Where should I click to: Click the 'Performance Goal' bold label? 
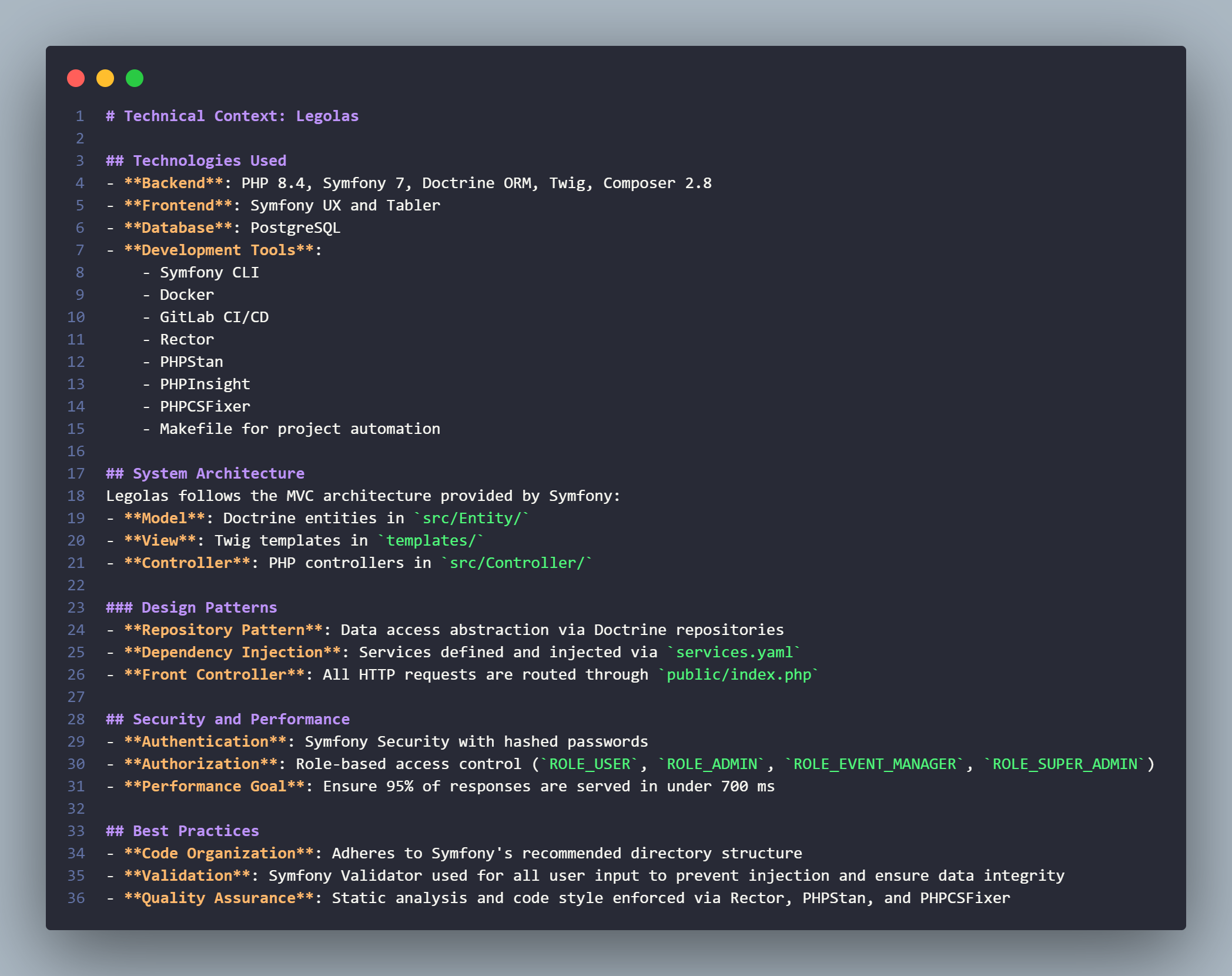point(215,786)
